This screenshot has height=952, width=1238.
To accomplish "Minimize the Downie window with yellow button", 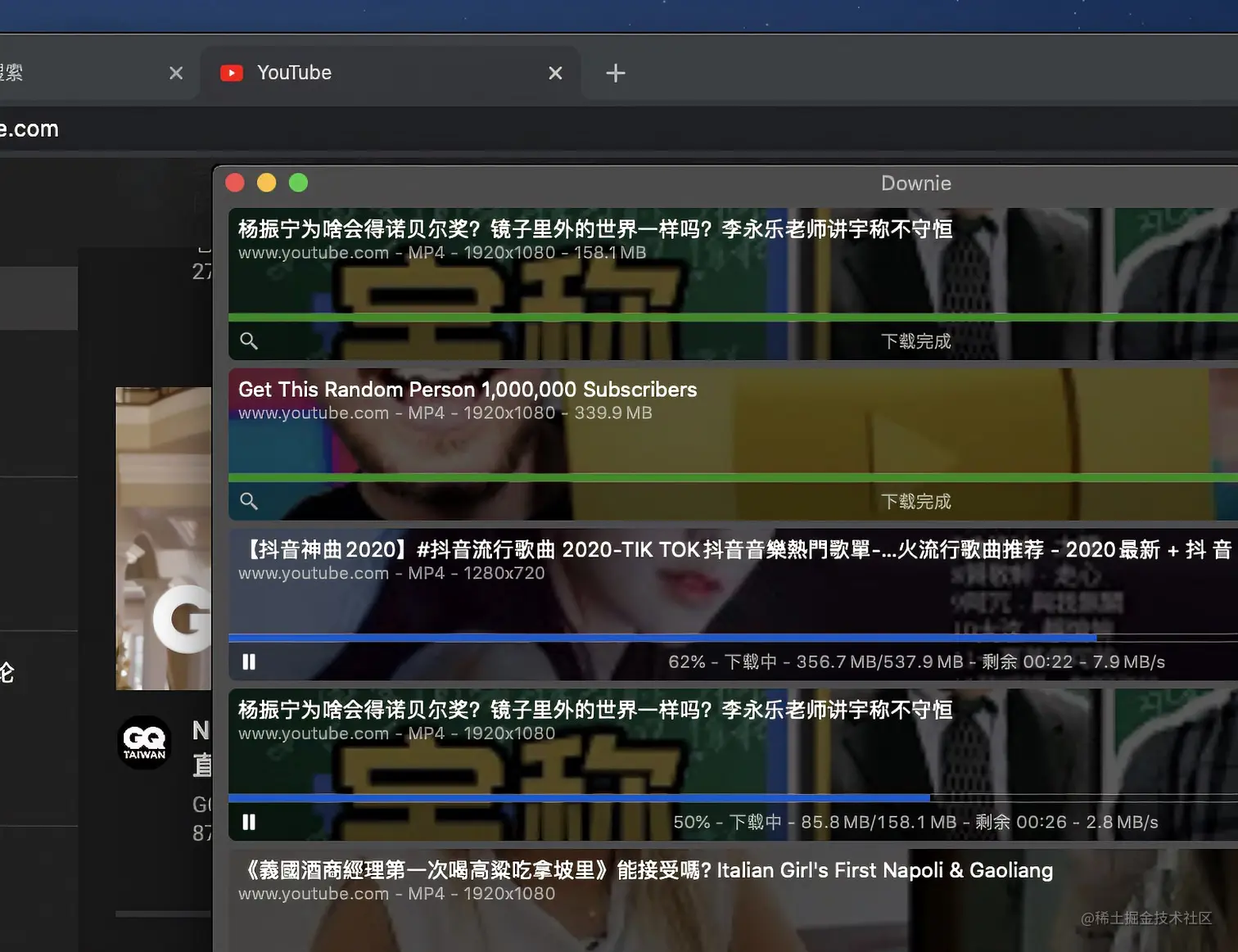I will (267, 183).
